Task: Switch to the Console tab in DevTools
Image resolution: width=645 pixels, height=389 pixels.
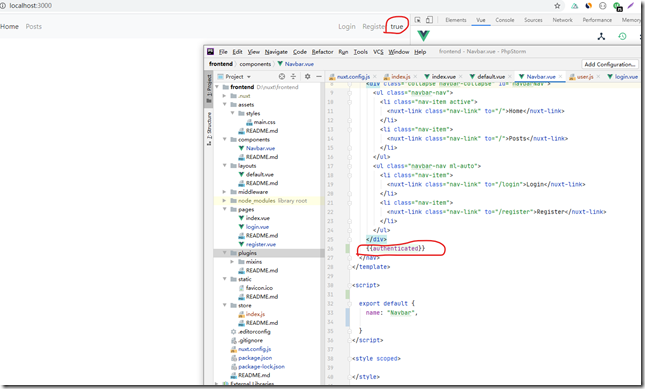Action: (505, 20)
